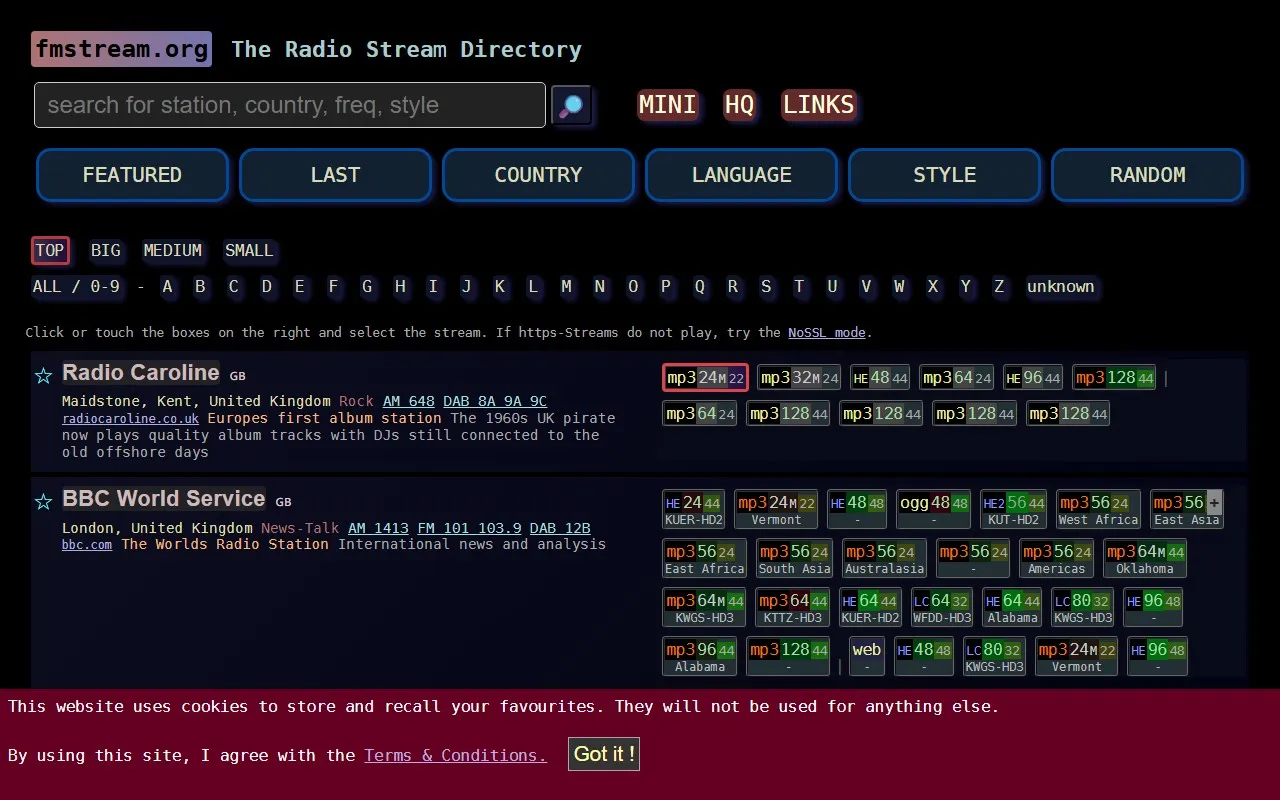
Task: Open a RANDOM radio station
Action: (x=1147, y=174)
